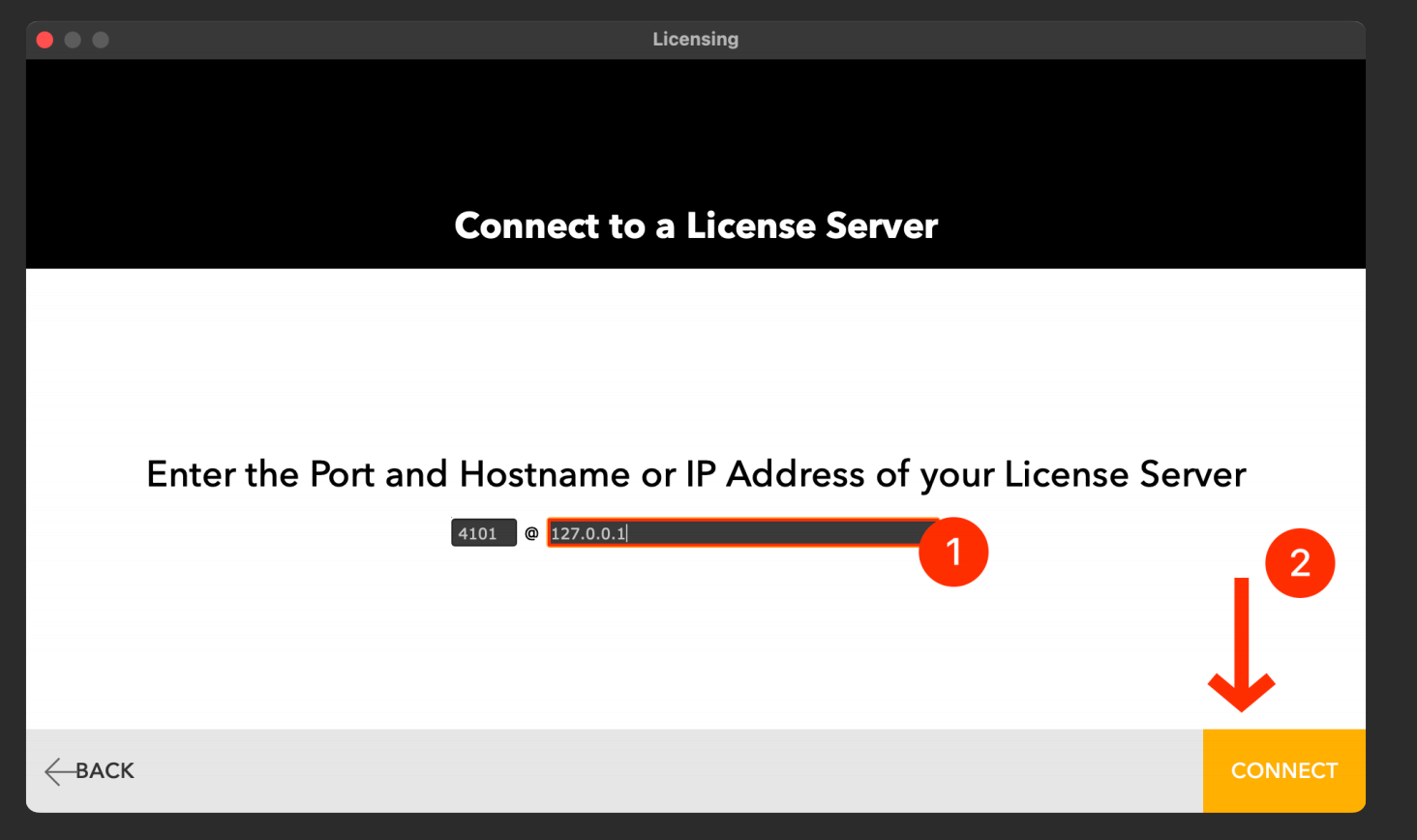Viewport: 1417px width, 840px height.
Task: Click the CONNECT button
Action: tap(1283, 770)
